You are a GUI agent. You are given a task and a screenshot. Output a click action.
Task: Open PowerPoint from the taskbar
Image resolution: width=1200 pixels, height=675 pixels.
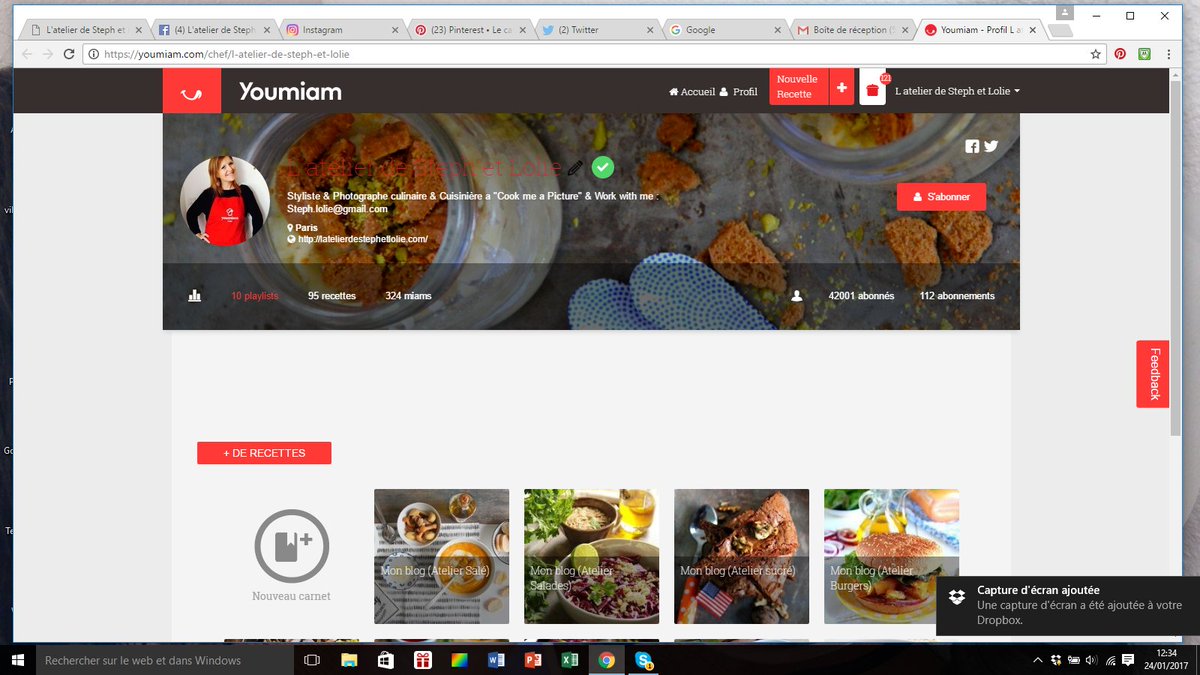pos(533,660)
